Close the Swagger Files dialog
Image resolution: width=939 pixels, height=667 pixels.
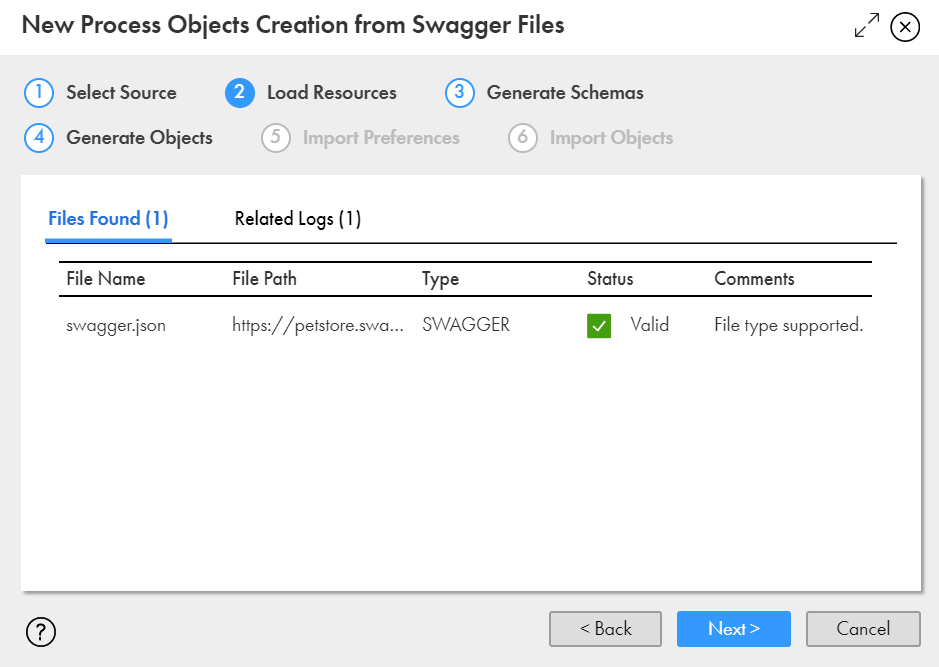tap(905, 27)
